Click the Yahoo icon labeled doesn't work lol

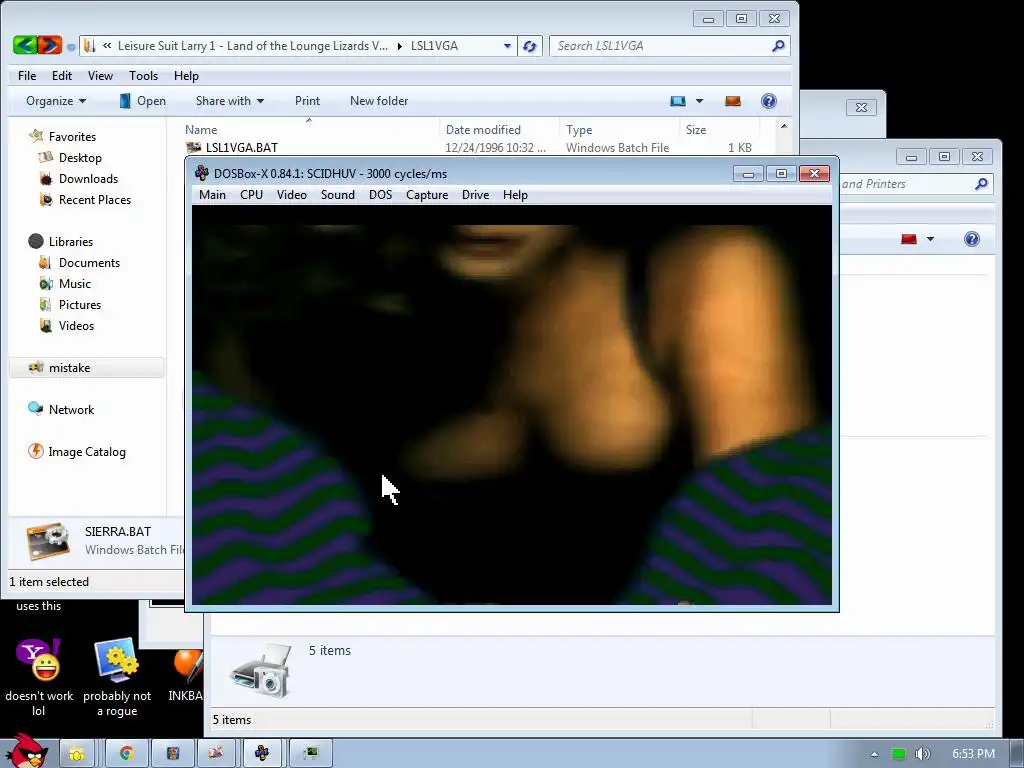[39, 660]
